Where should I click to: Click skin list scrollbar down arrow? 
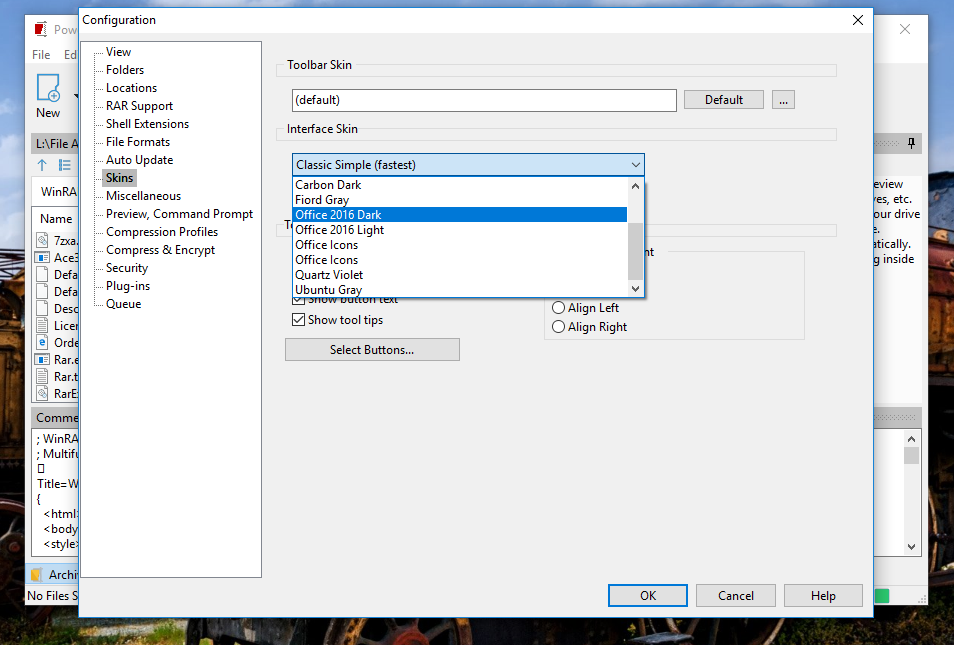(635, 288)
